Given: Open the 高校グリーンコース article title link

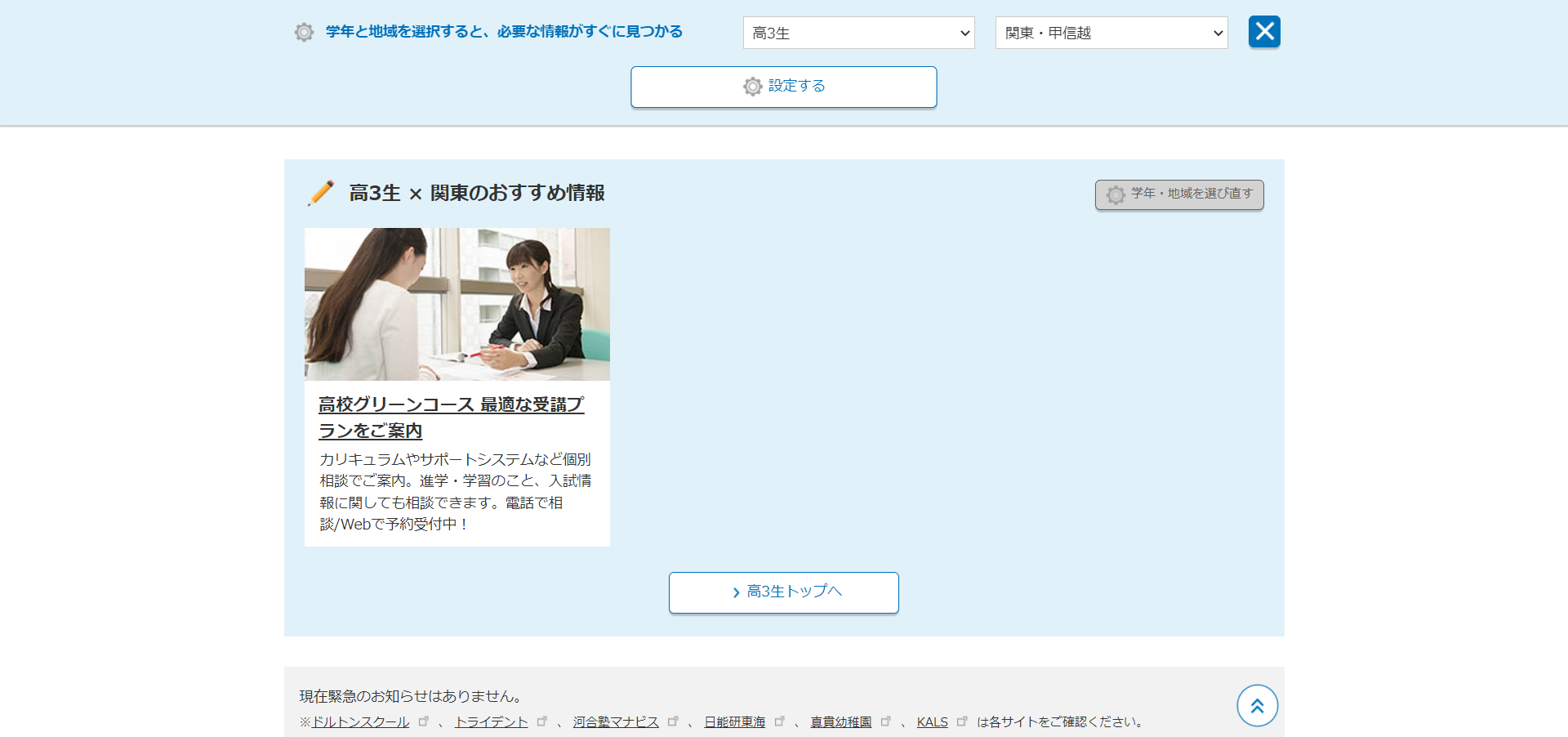Looking at the screenshot, I should (451, 417).
